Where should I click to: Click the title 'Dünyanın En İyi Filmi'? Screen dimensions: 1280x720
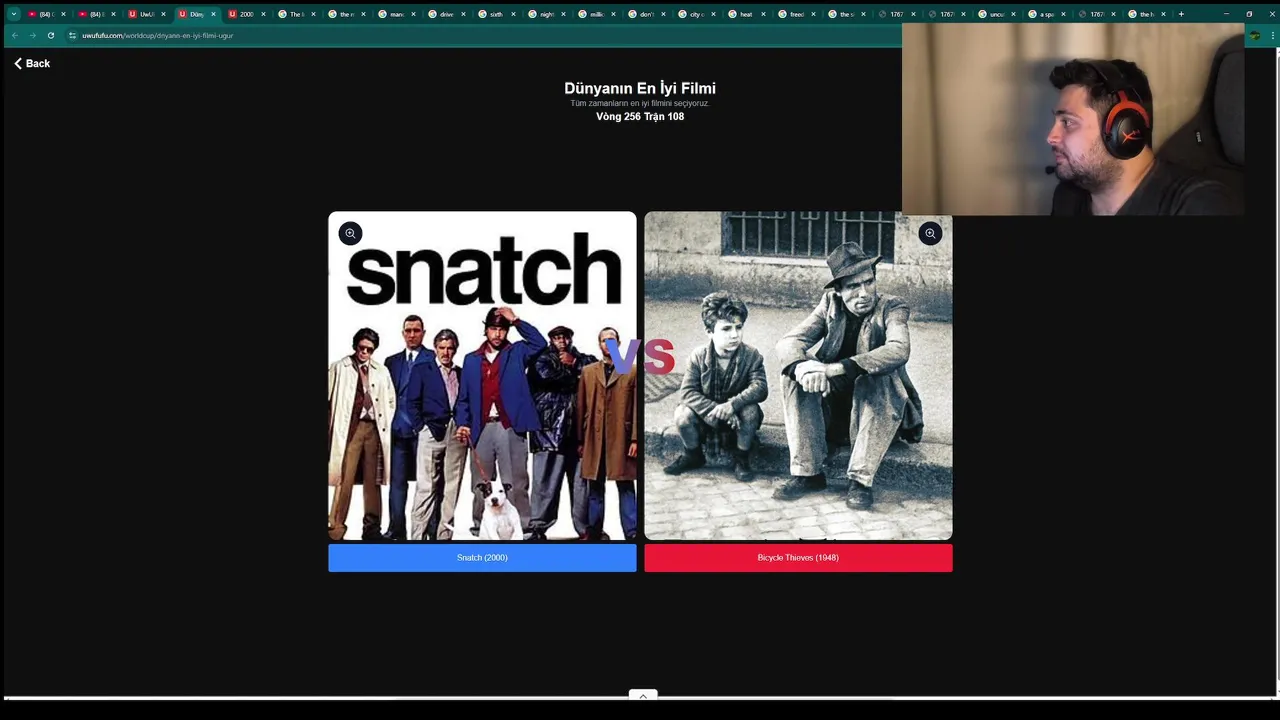(640, 88)
